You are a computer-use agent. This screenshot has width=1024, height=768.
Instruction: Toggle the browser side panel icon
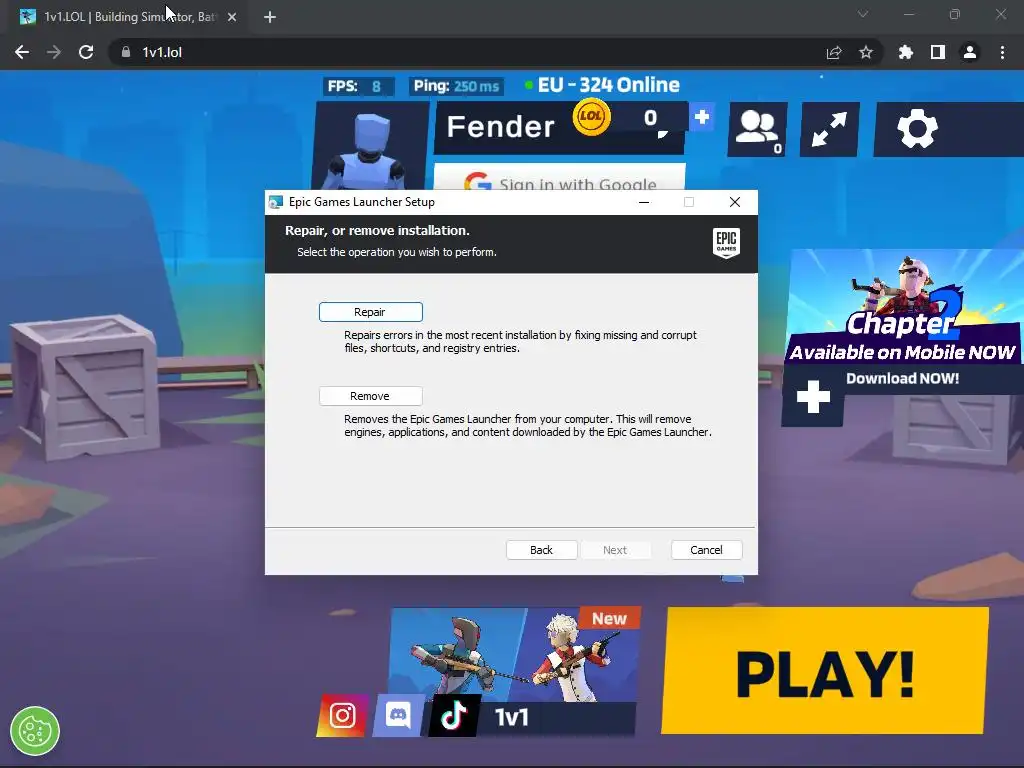click(938, 52)
